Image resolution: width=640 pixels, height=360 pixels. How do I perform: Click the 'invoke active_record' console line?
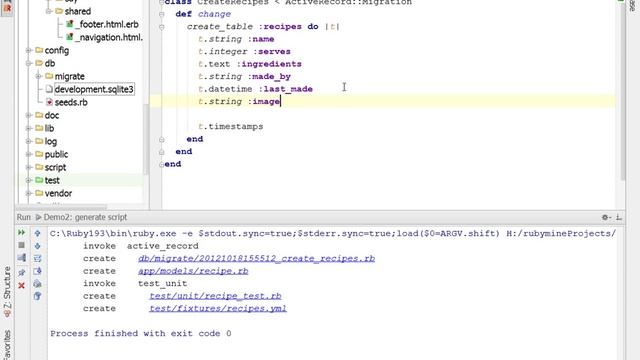point(140,246)
